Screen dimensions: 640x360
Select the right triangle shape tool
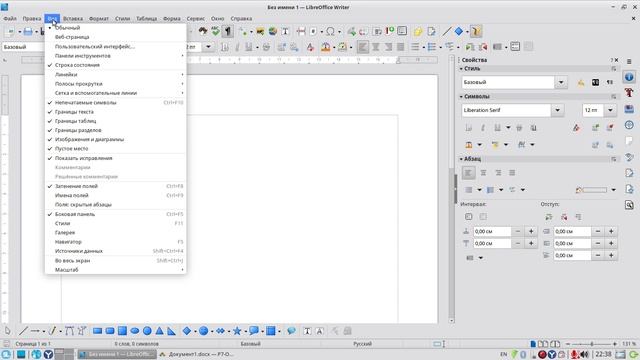tap(171, 331)
